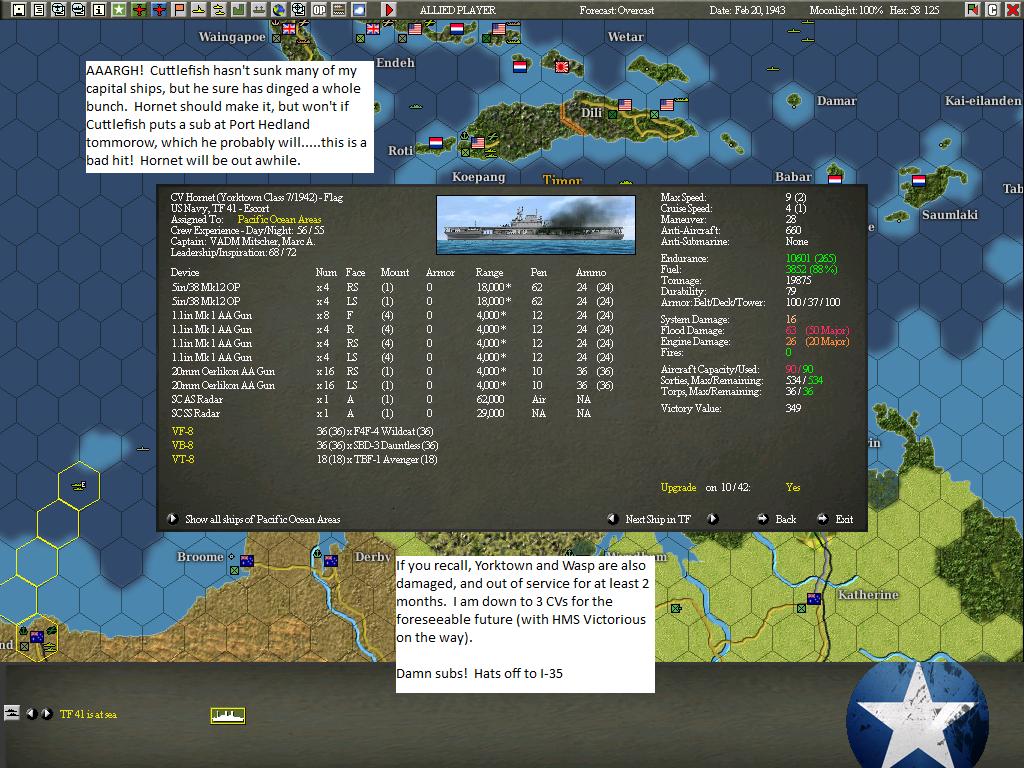Open air group VT-8
Image resolution: width=1024 pixels, height=768 pixels.
(182, 460)
